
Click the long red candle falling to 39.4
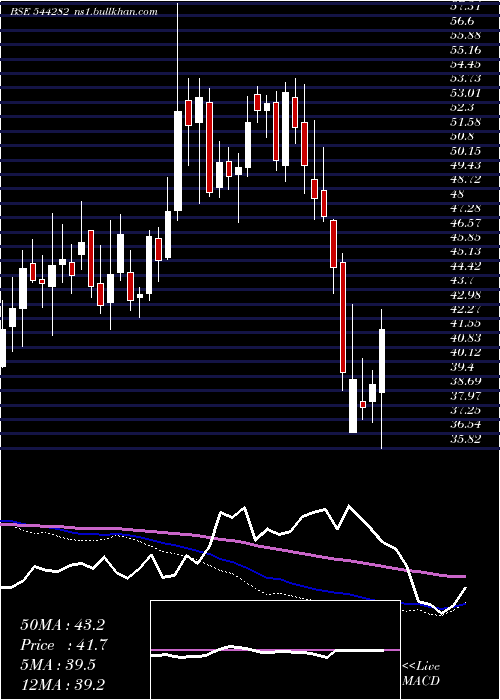343,317
